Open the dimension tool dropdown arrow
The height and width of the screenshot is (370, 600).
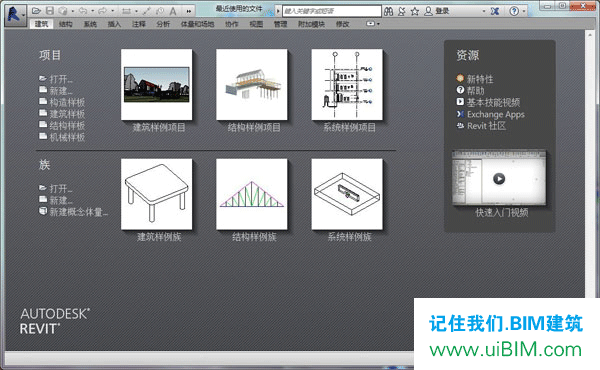coord(136,11)
